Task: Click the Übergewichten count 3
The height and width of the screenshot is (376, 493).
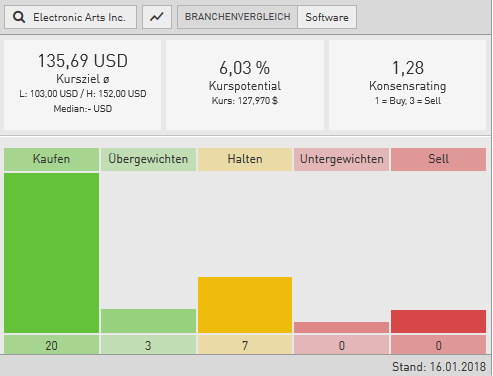Action: pos(148,345)
